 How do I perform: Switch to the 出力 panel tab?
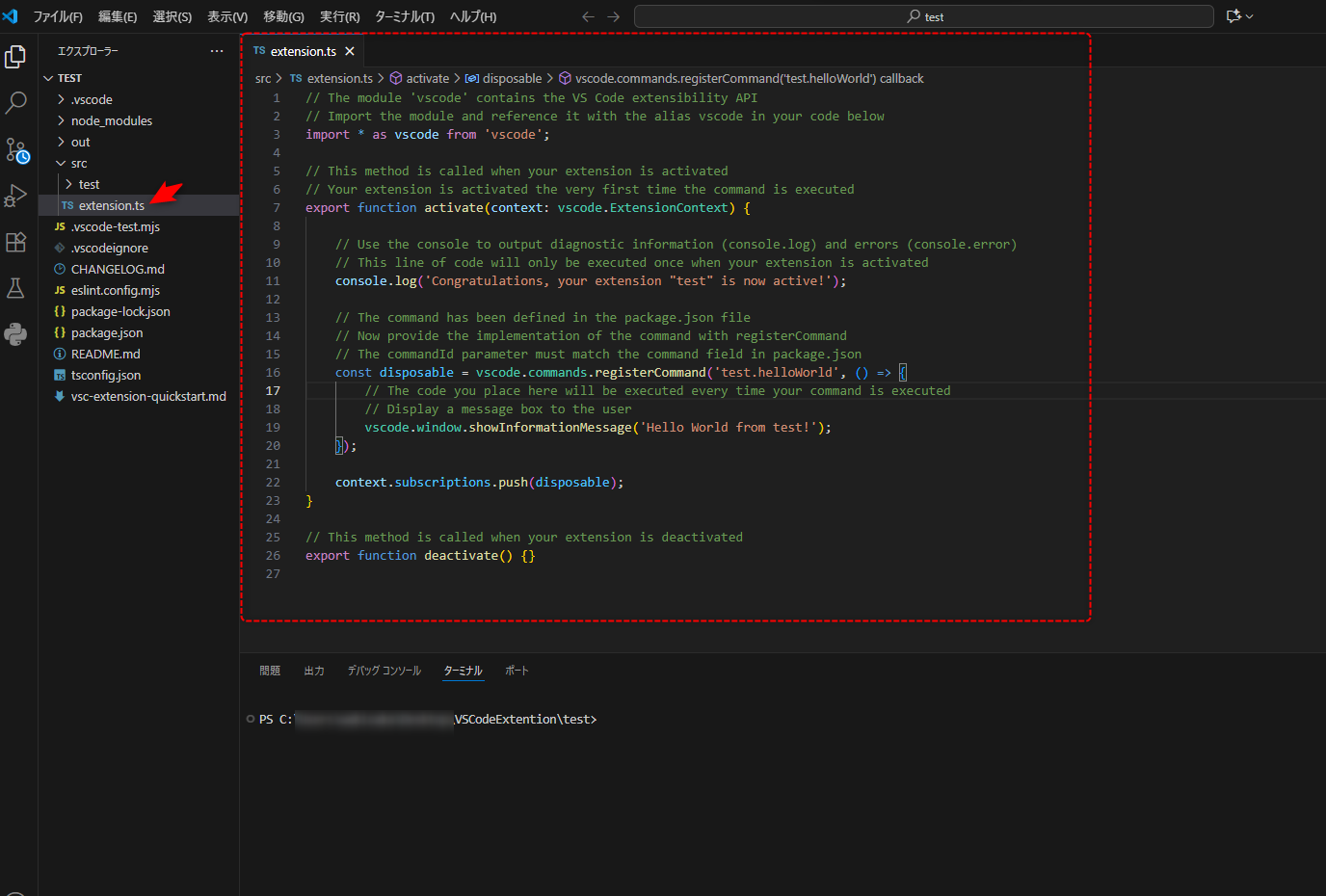pyautogui.click(x=314, y=671)
